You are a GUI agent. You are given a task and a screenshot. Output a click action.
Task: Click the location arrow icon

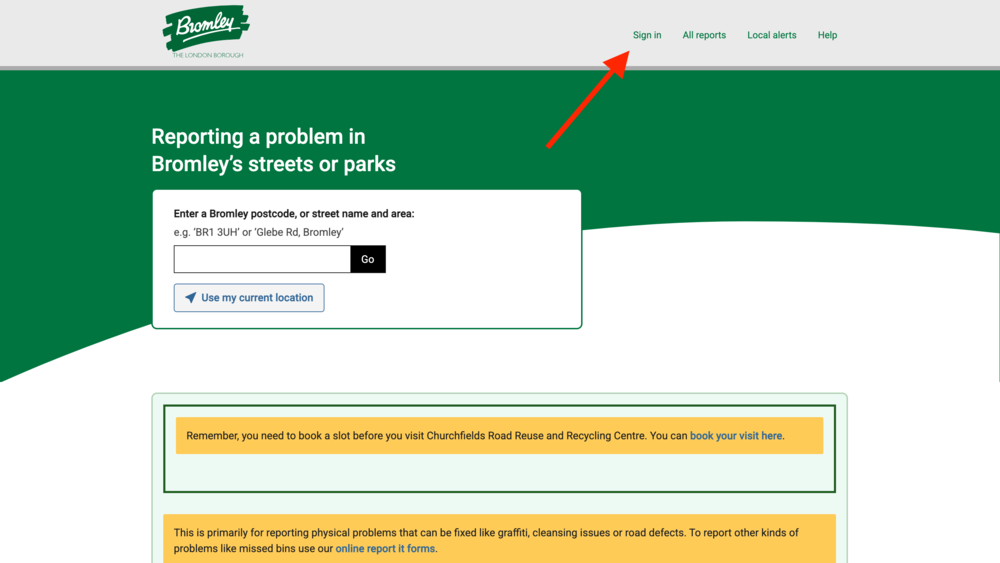tap(190, 298)
